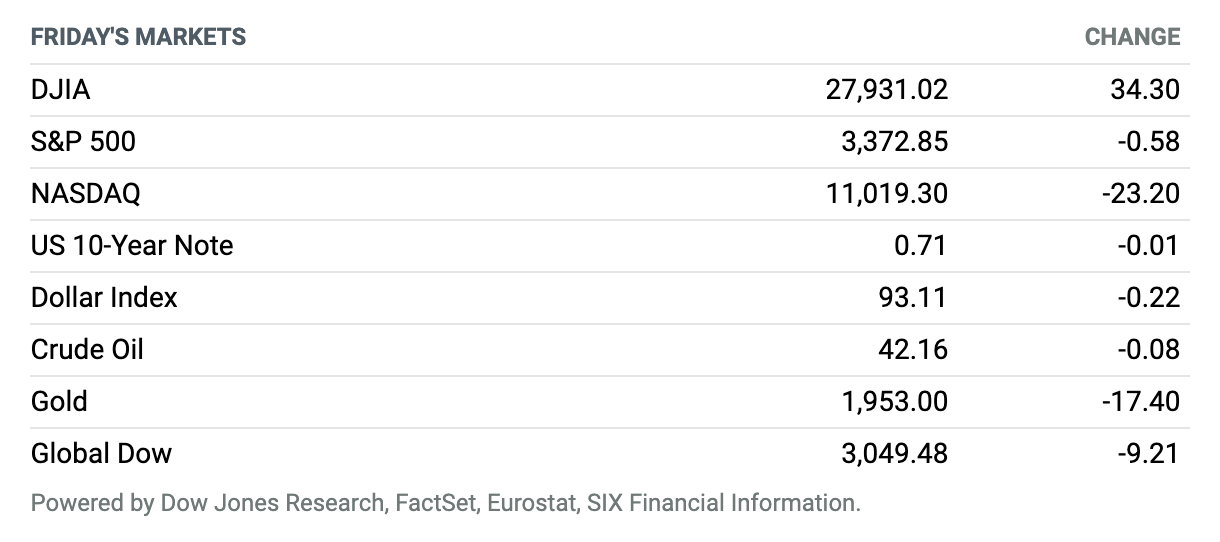This screenshot has width=1220, height=542.
Task: Click the CHANGE column header
Action: pyautogui.click(x=1132, y=37)
